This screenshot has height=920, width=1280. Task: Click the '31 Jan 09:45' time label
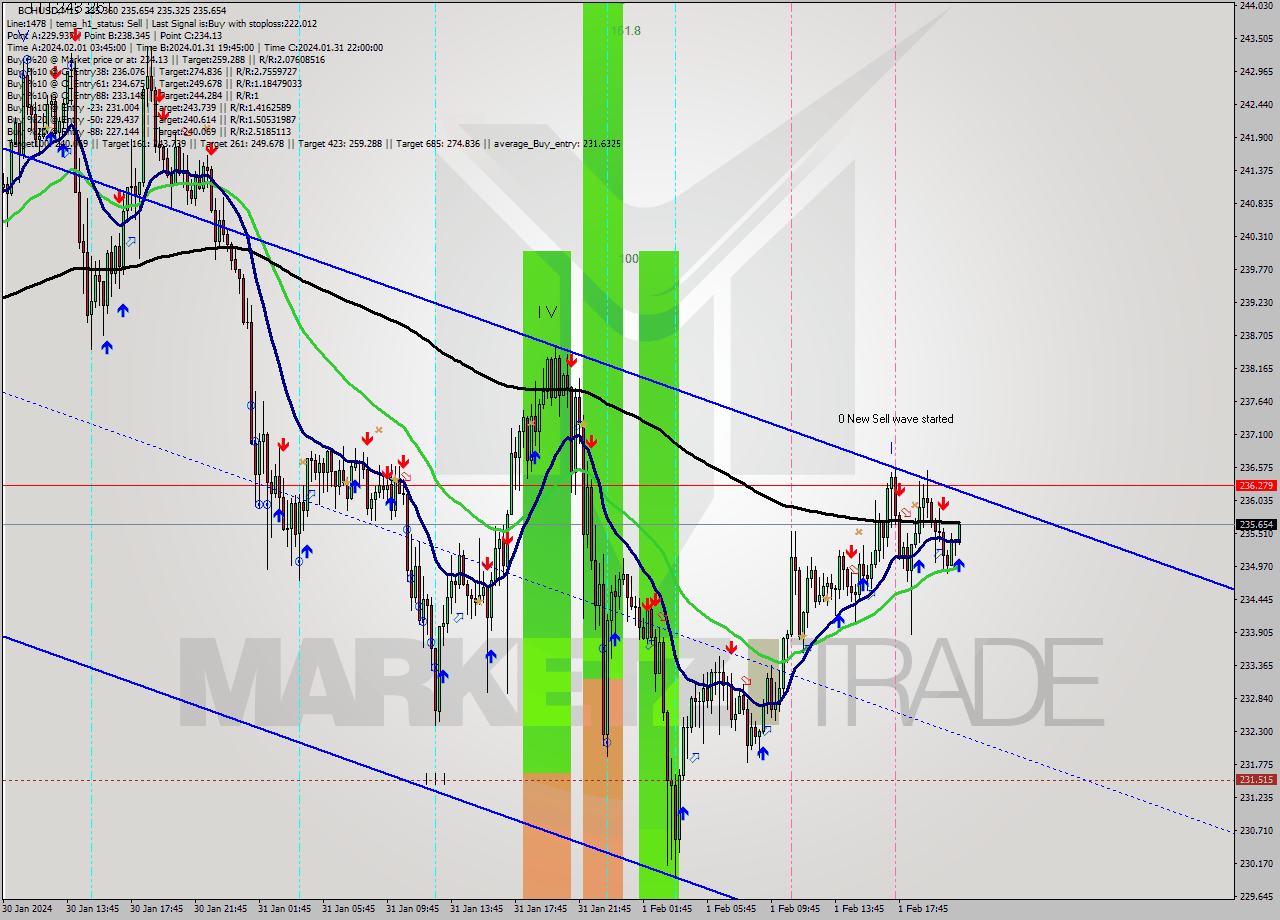pyautogui.click(x=415, y=910)
